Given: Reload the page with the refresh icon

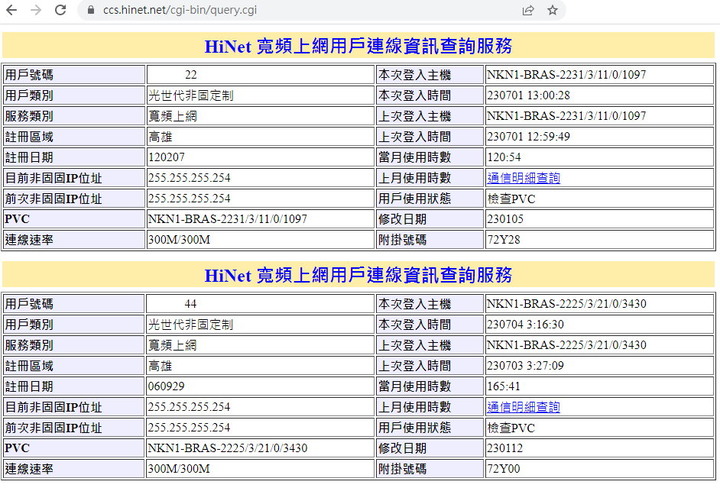Looking at the screenshot, I should (60, 10).
